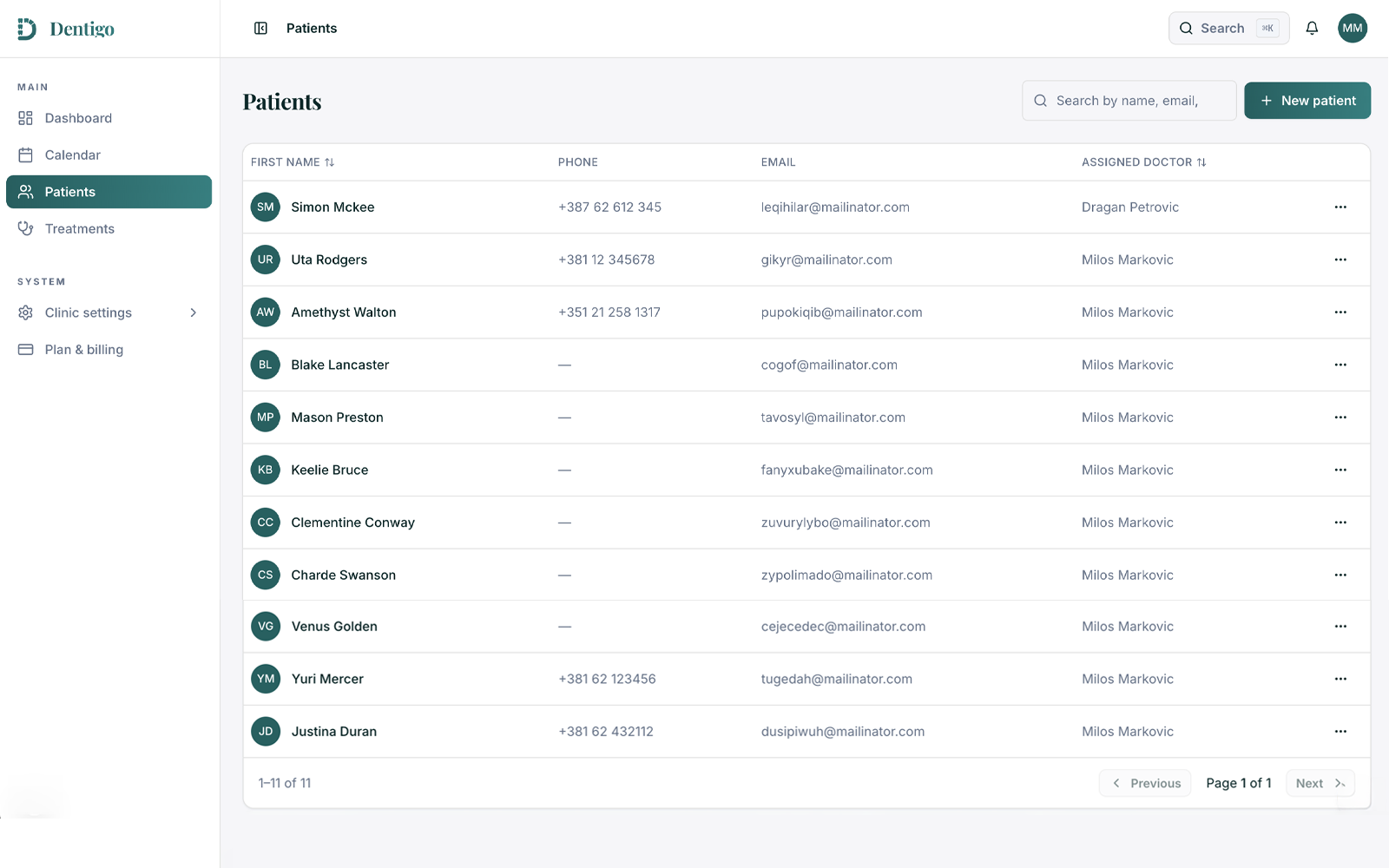This screenshot has width=1389, height=868.
Task: Click phone +351 21 258 1317
Action: click(609, 312)
